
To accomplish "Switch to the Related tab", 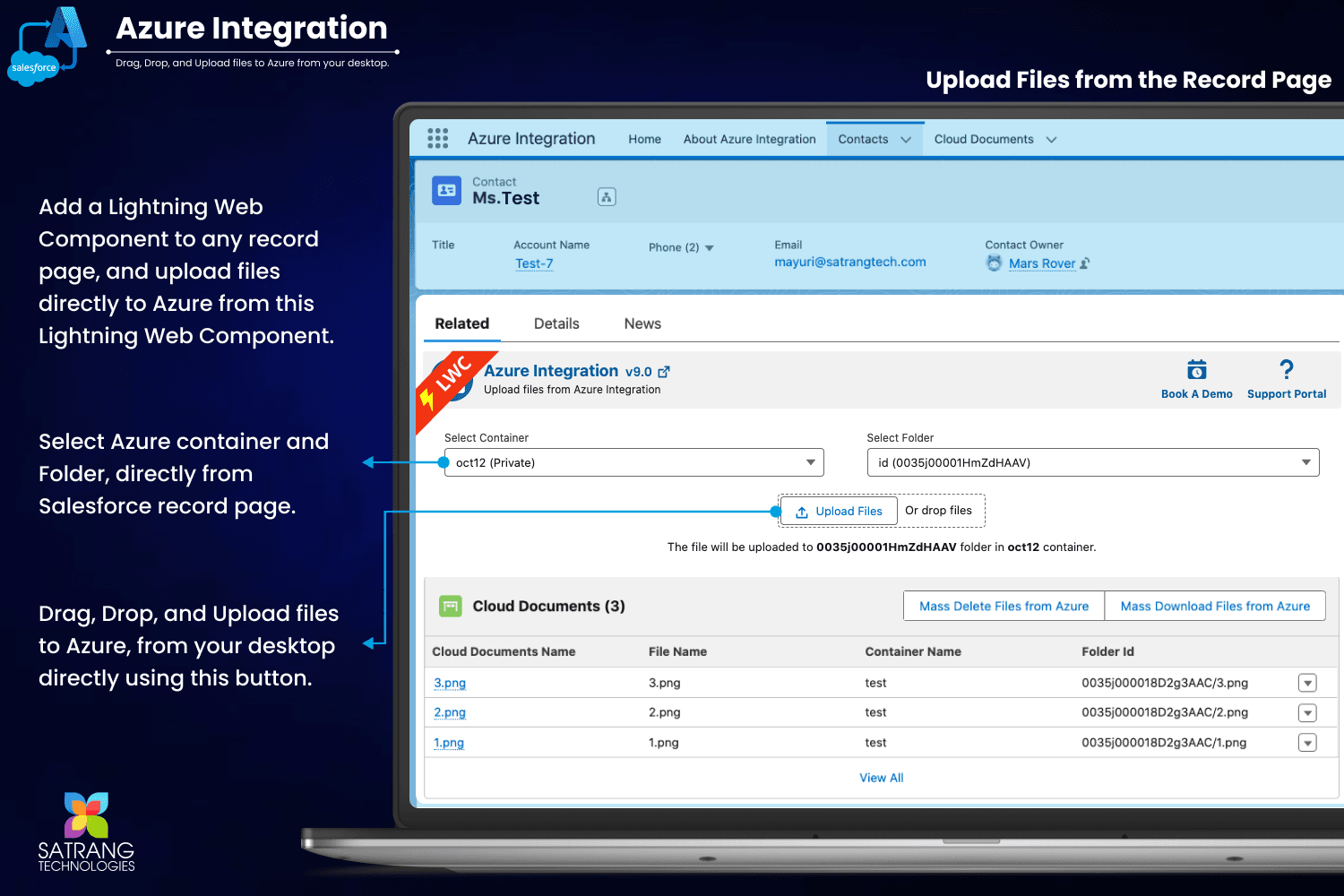I will click(x=461, y=323).
